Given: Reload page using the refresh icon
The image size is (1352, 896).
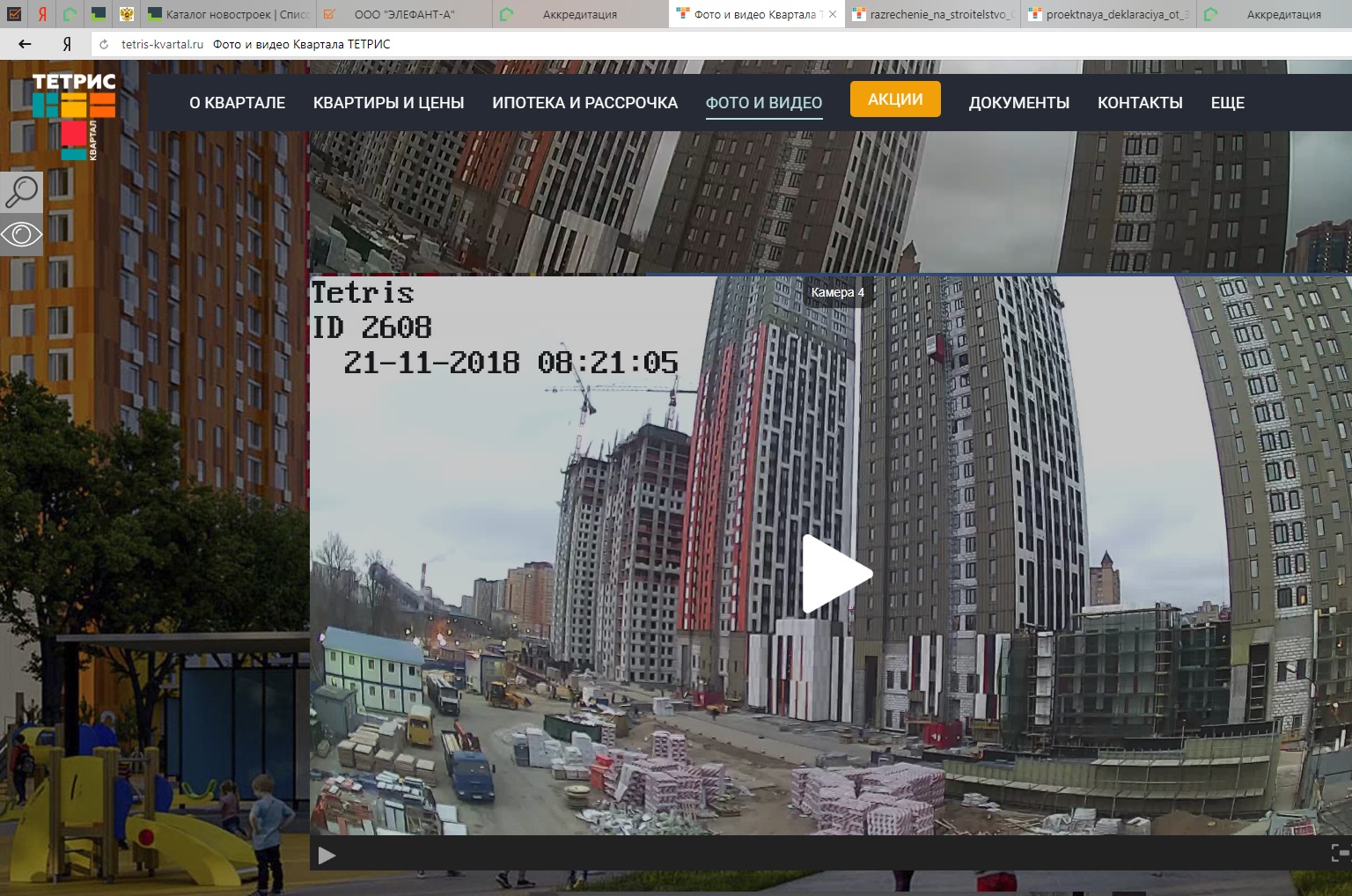Looking at the screenshot, I should point(104,44).
